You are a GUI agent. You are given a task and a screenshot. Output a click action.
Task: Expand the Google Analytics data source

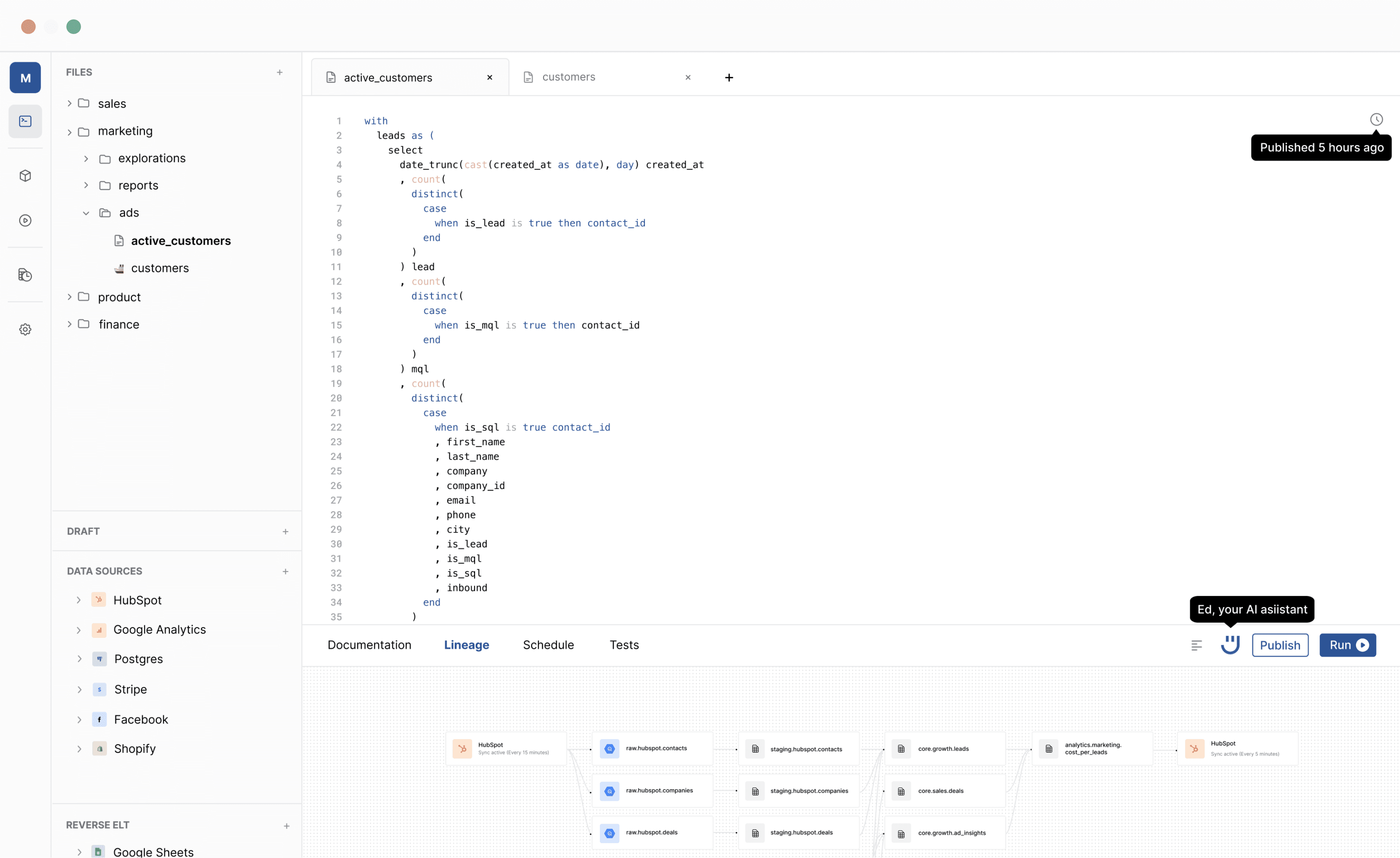click(x=78, y=630)
